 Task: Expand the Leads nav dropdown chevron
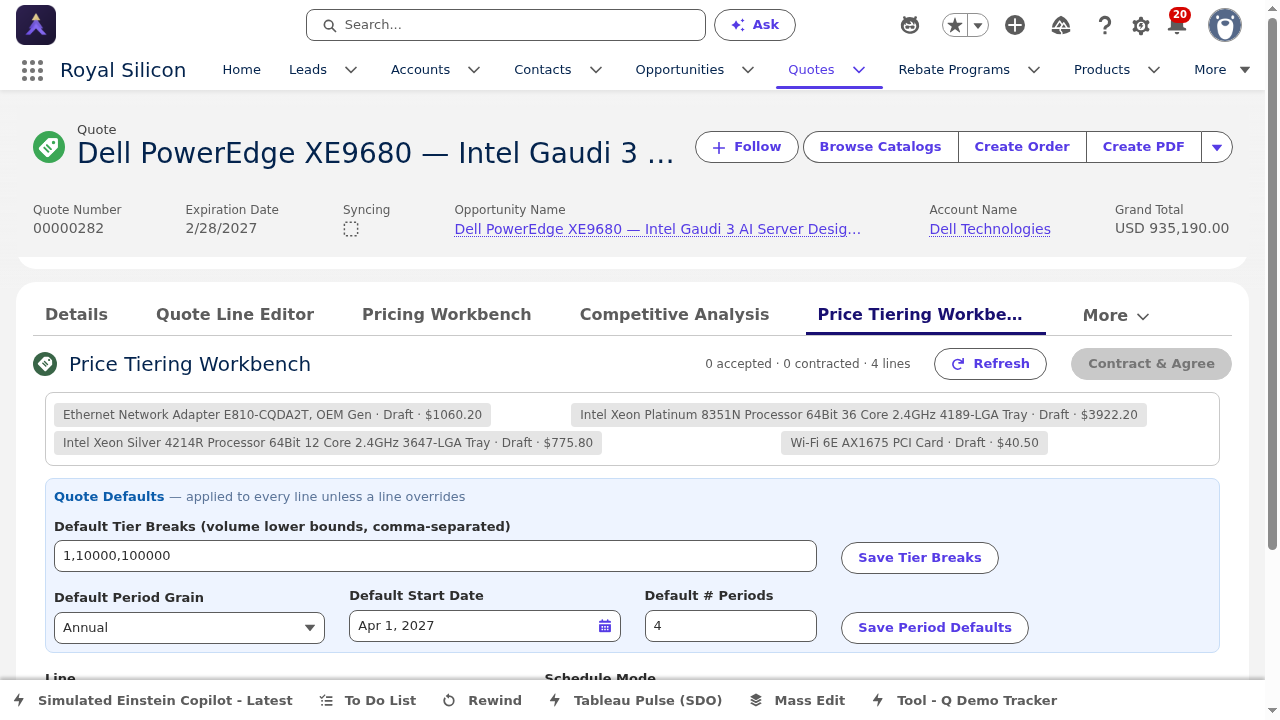351,70
